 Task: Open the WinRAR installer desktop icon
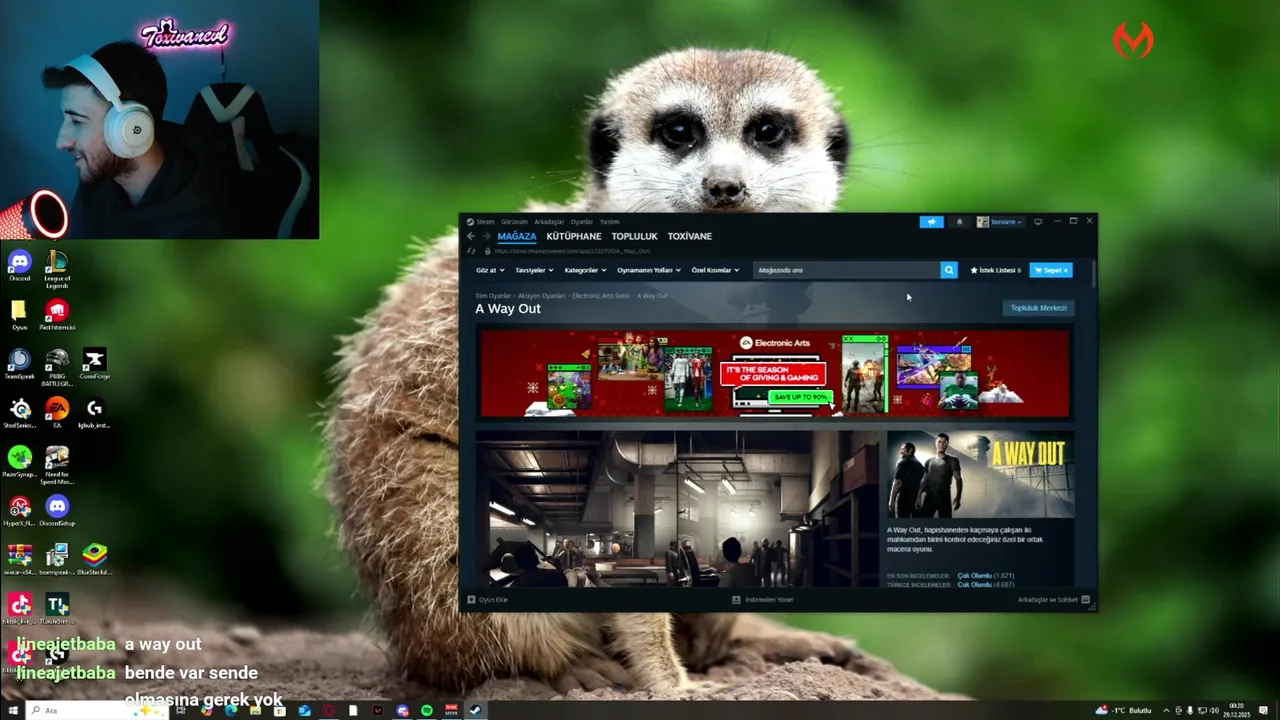(x=19, y=560)
